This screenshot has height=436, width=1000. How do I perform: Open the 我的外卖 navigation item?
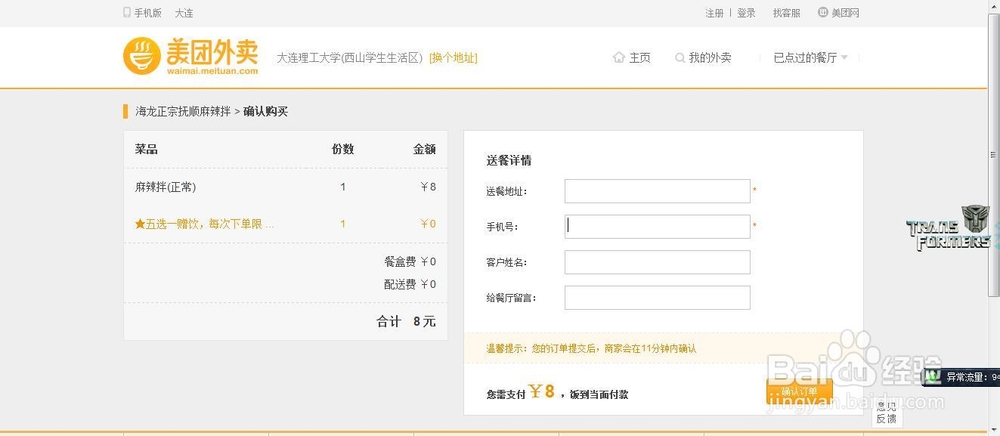[x=709, y=58]
